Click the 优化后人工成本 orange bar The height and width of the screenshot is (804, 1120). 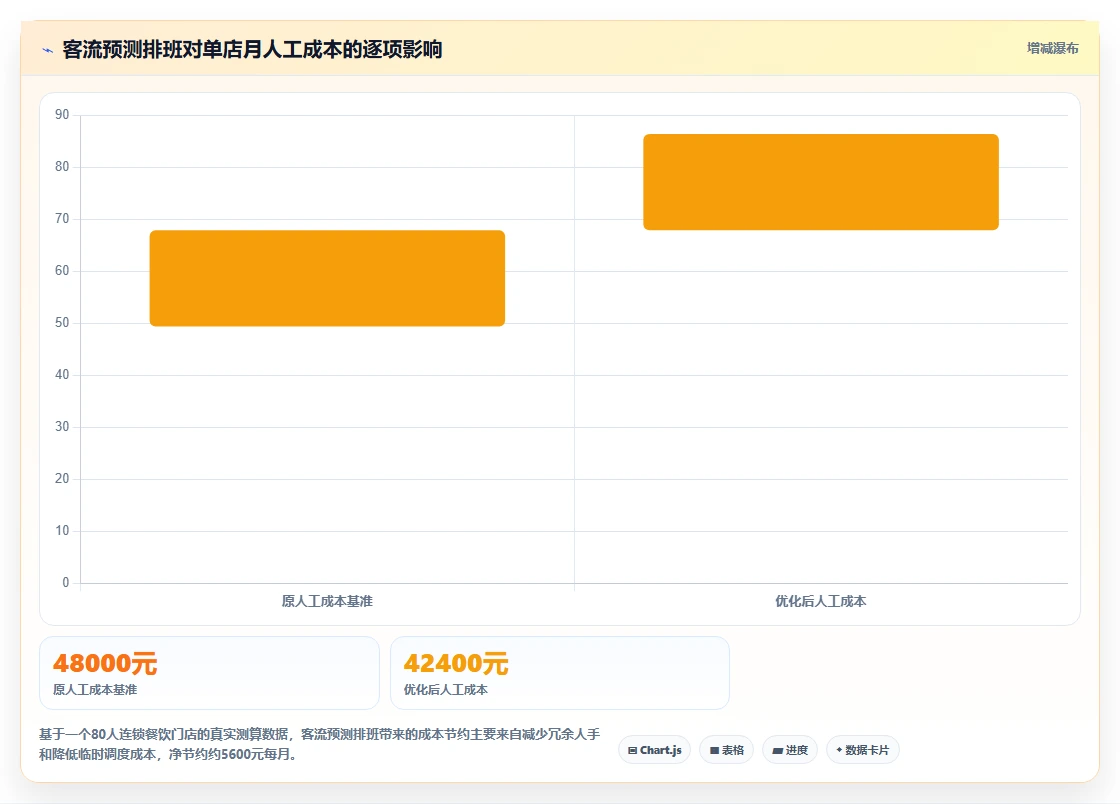coord(821,182)
